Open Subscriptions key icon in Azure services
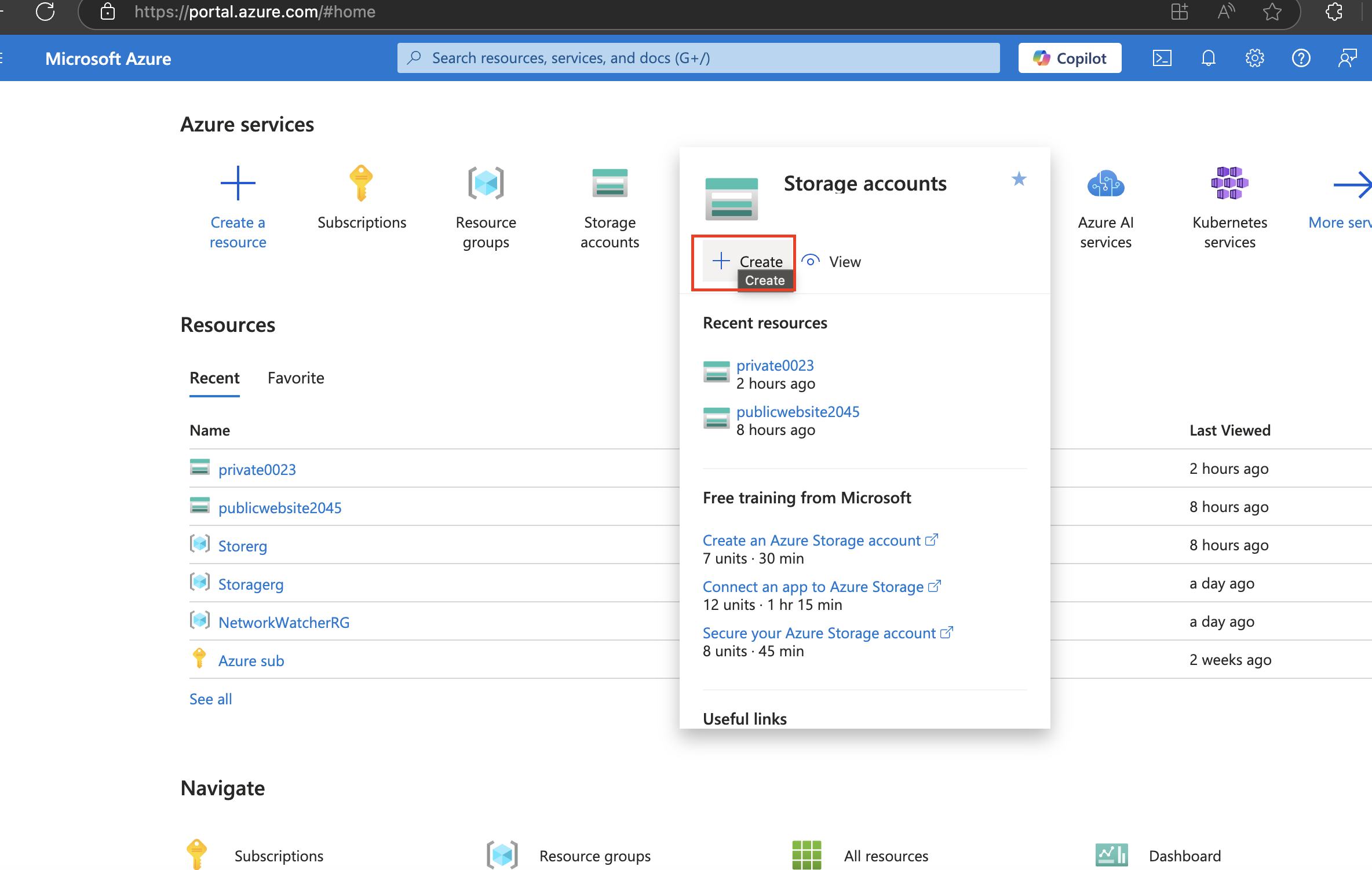This screenshot has width=1372, height=870. click(x=362, y=183)
